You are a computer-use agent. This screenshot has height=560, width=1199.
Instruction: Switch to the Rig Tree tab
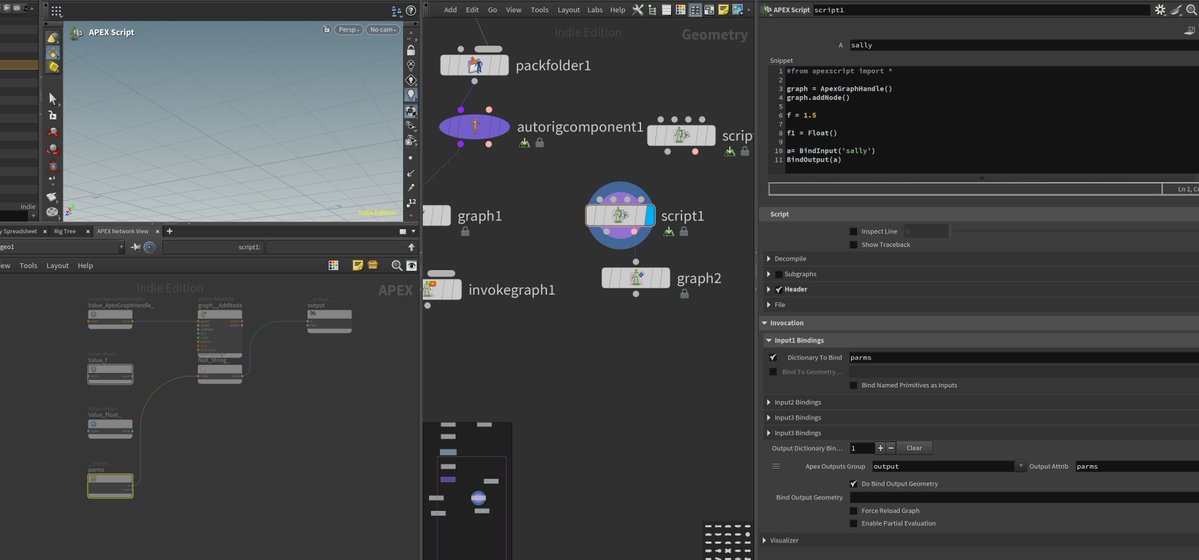pyautogui.click(x=64, y=231)
